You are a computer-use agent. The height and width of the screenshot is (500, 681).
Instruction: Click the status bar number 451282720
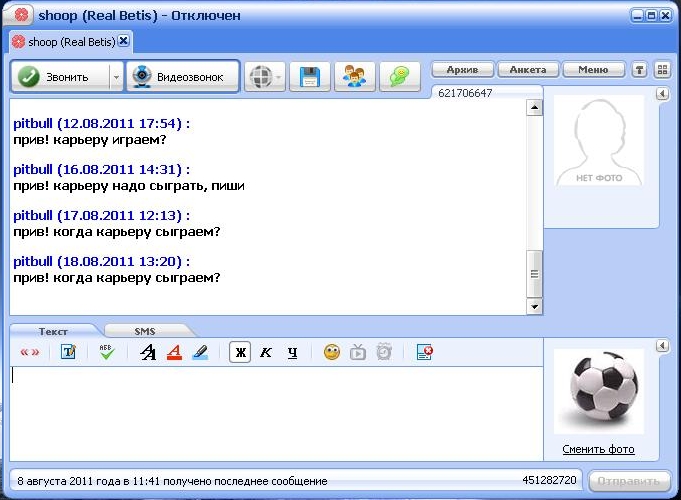(549, 480)
